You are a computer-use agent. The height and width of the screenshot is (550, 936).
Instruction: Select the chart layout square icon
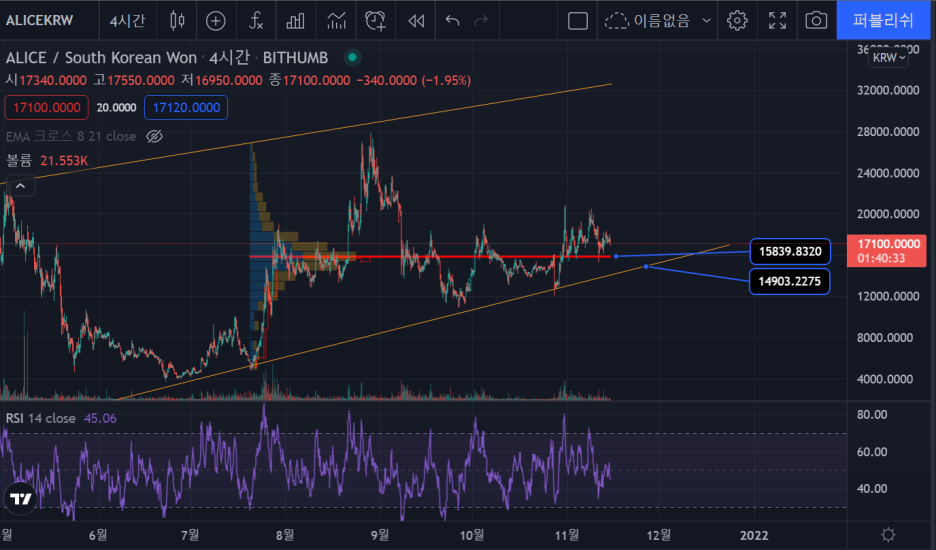pos(577,20)
